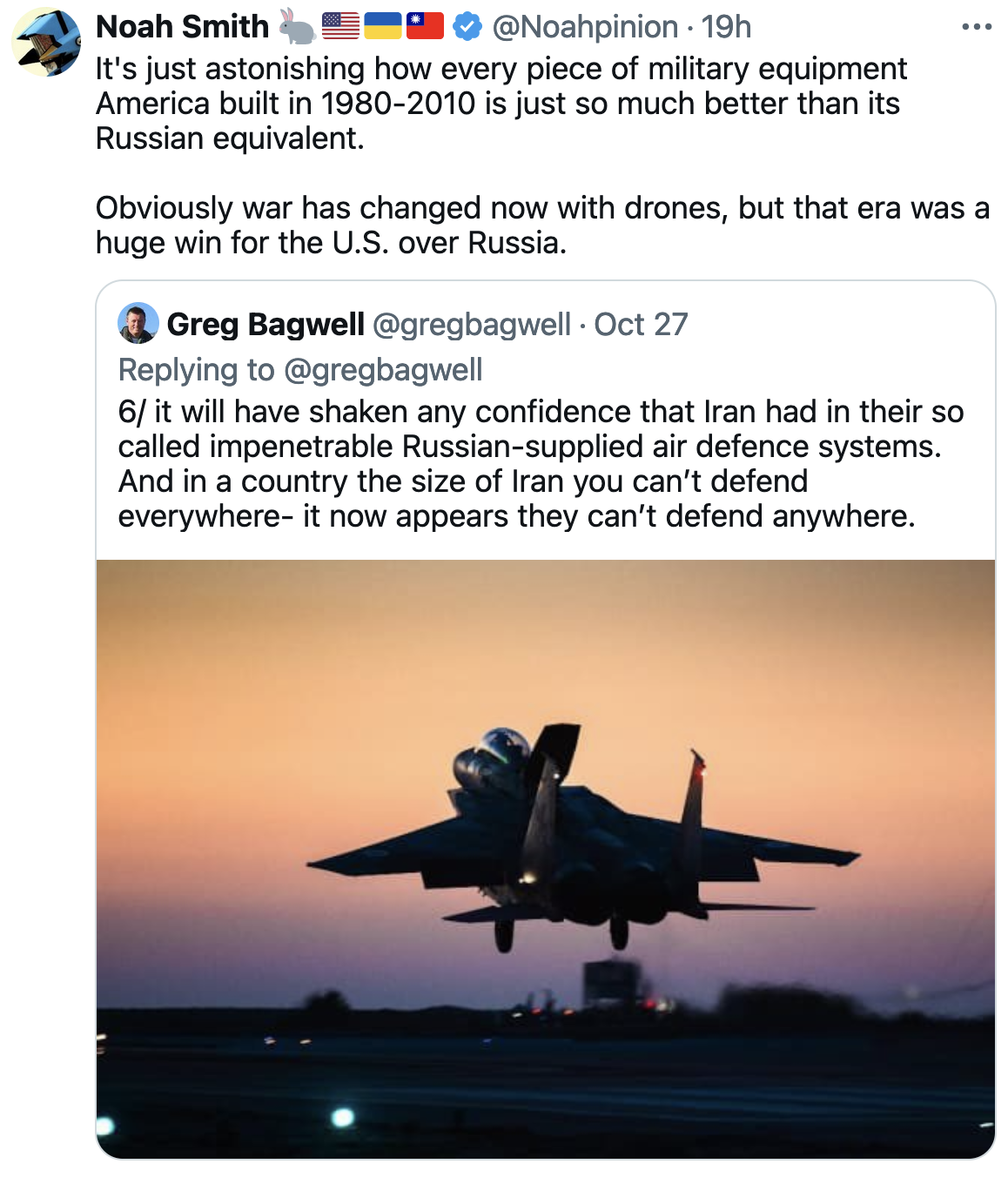
Task: Click the Noah Smith display name
Action: [183, 27]
